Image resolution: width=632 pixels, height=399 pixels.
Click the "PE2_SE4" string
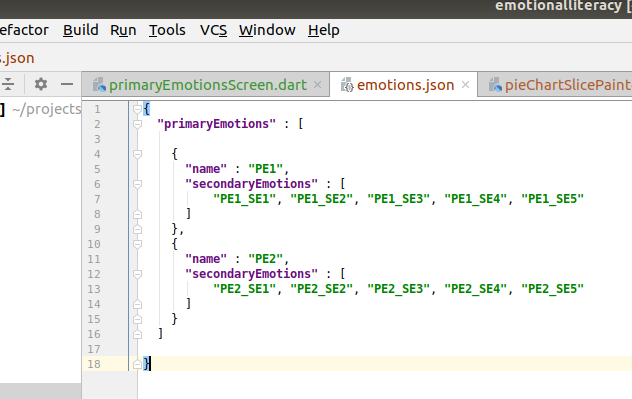point(476,289)
